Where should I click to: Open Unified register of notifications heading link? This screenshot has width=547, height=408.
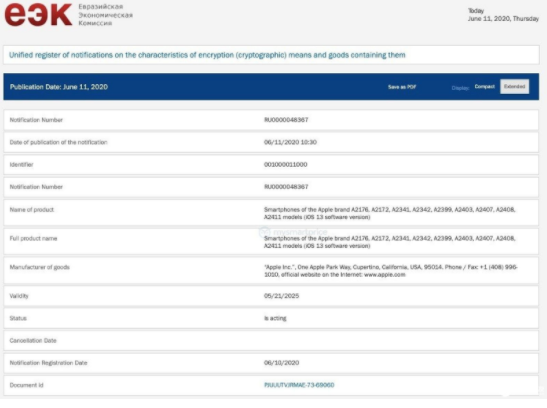[207, 55]
